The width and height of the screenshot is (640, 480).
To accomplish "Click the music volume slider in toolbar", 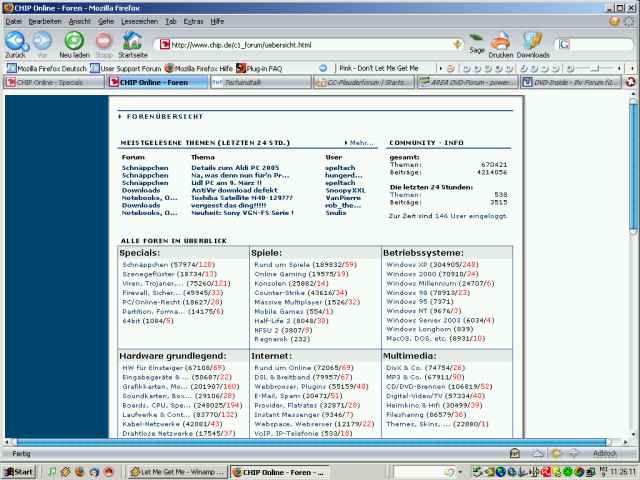I will tap(595, 68).
